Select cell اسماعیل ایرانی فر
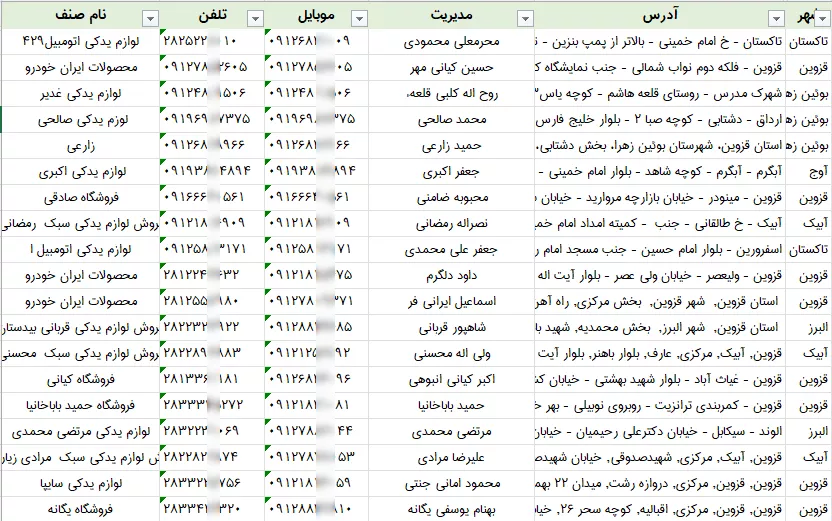Screen dimensions: 832x521 (x=452, y=301)
